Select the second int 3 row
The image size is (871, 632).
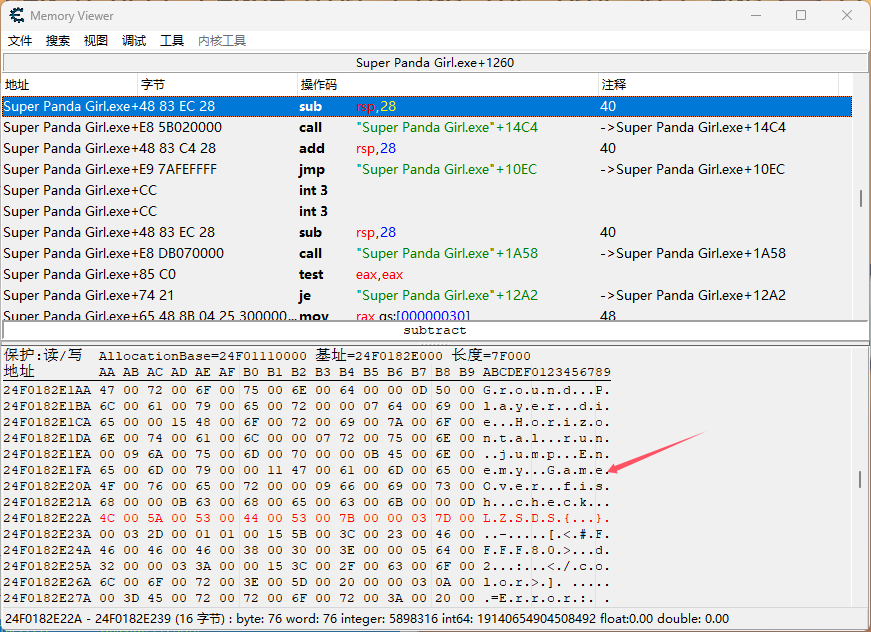tap(427, 212)
